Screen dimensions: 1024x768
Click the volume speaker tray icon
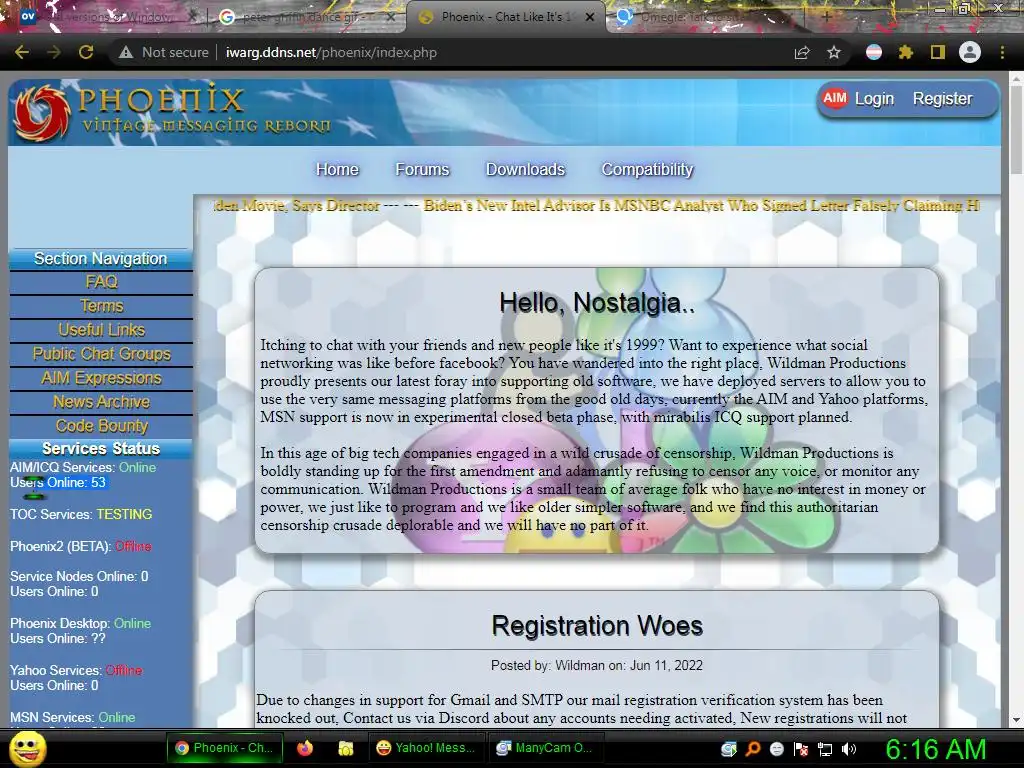[x=849, y=749]
